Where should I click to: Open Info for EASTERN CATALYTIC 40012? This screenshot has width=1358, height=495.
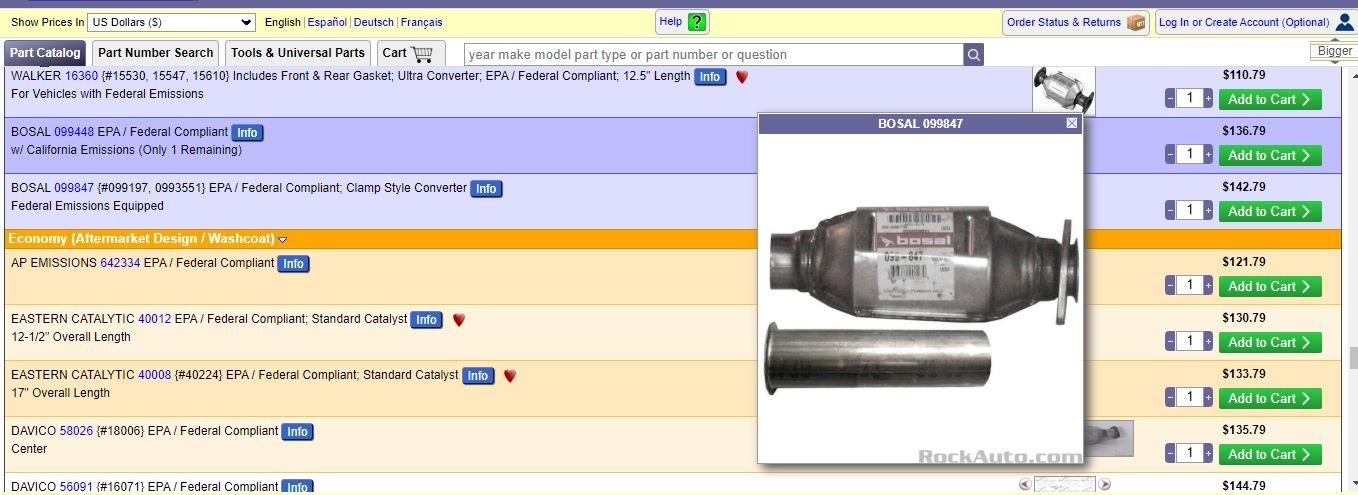click(427, 320)
